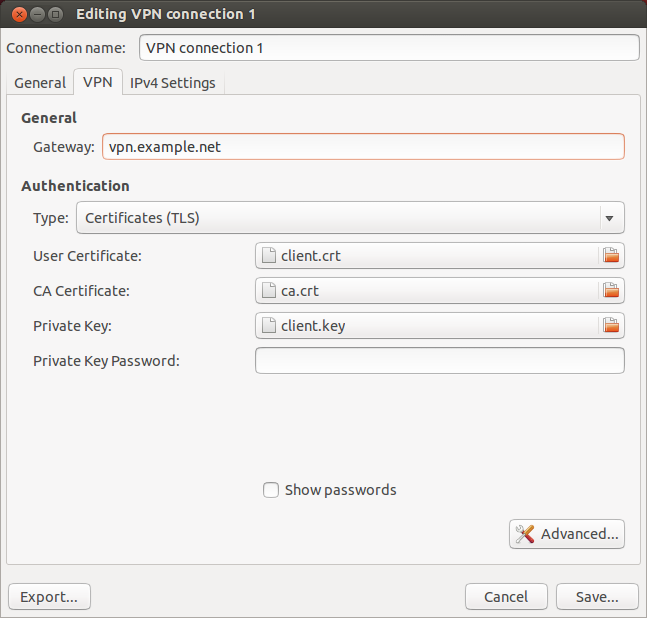
Task: Minimize the VPN editing window
Action: [37, 14]
